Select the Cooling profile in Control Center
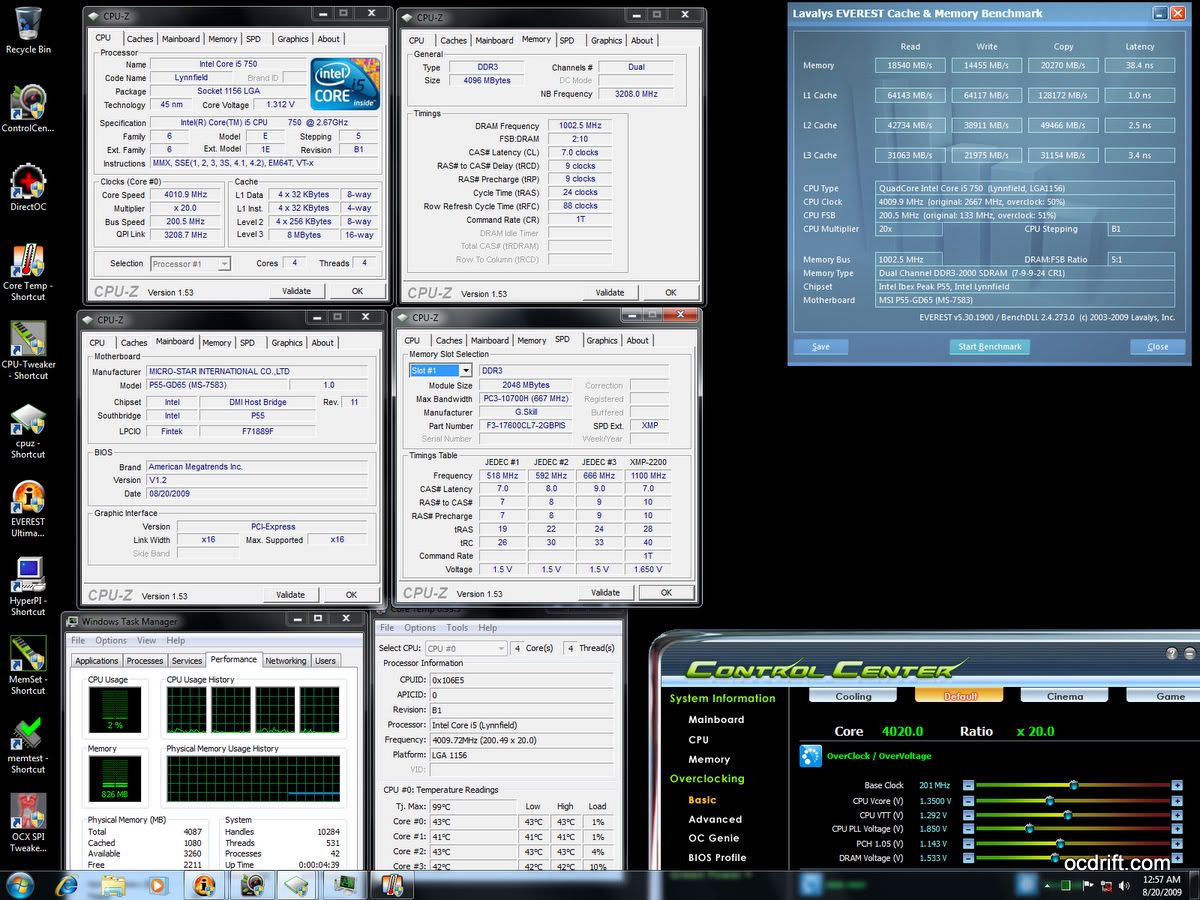The image size is (1200, 900). point(853,696)
